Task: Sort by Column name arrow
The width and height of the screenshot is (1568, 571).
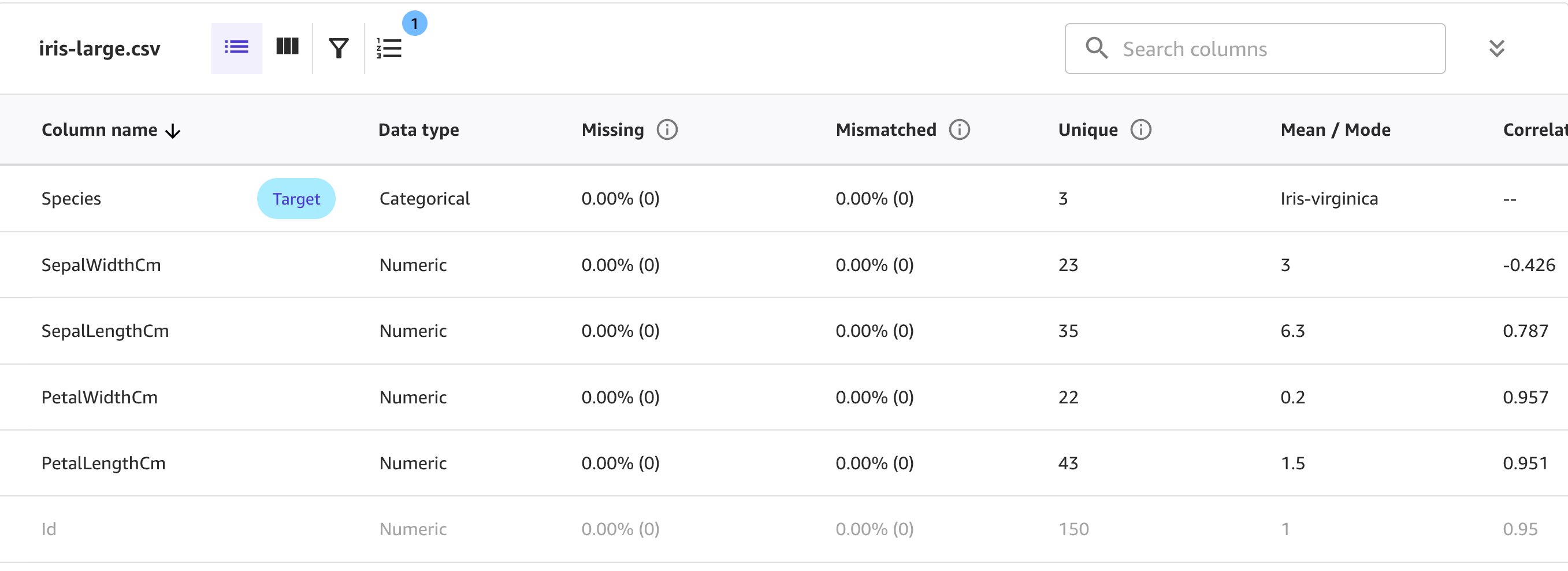Action: (173, 131)
